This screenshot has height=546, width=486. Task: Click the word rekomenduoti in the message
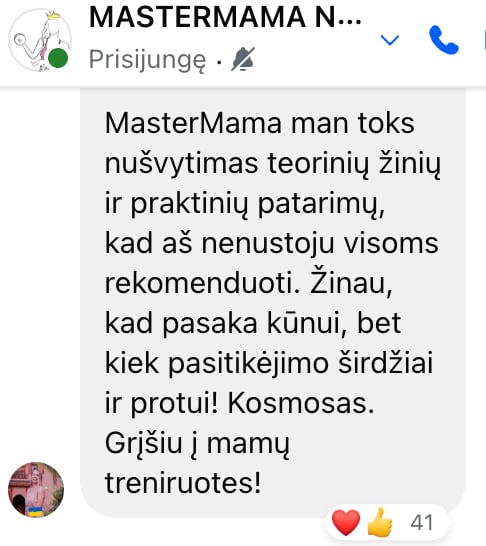click(x=203, y=283)
